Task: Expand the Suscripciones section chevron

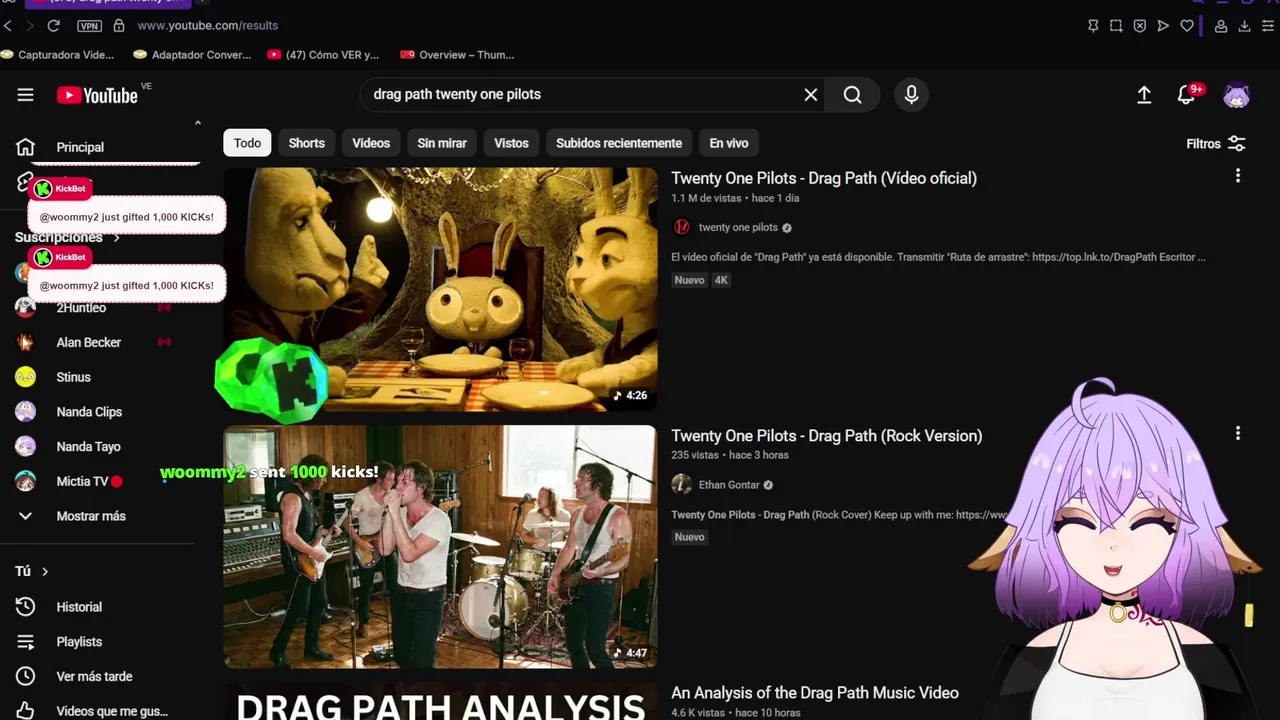Action: coord(116,238)
